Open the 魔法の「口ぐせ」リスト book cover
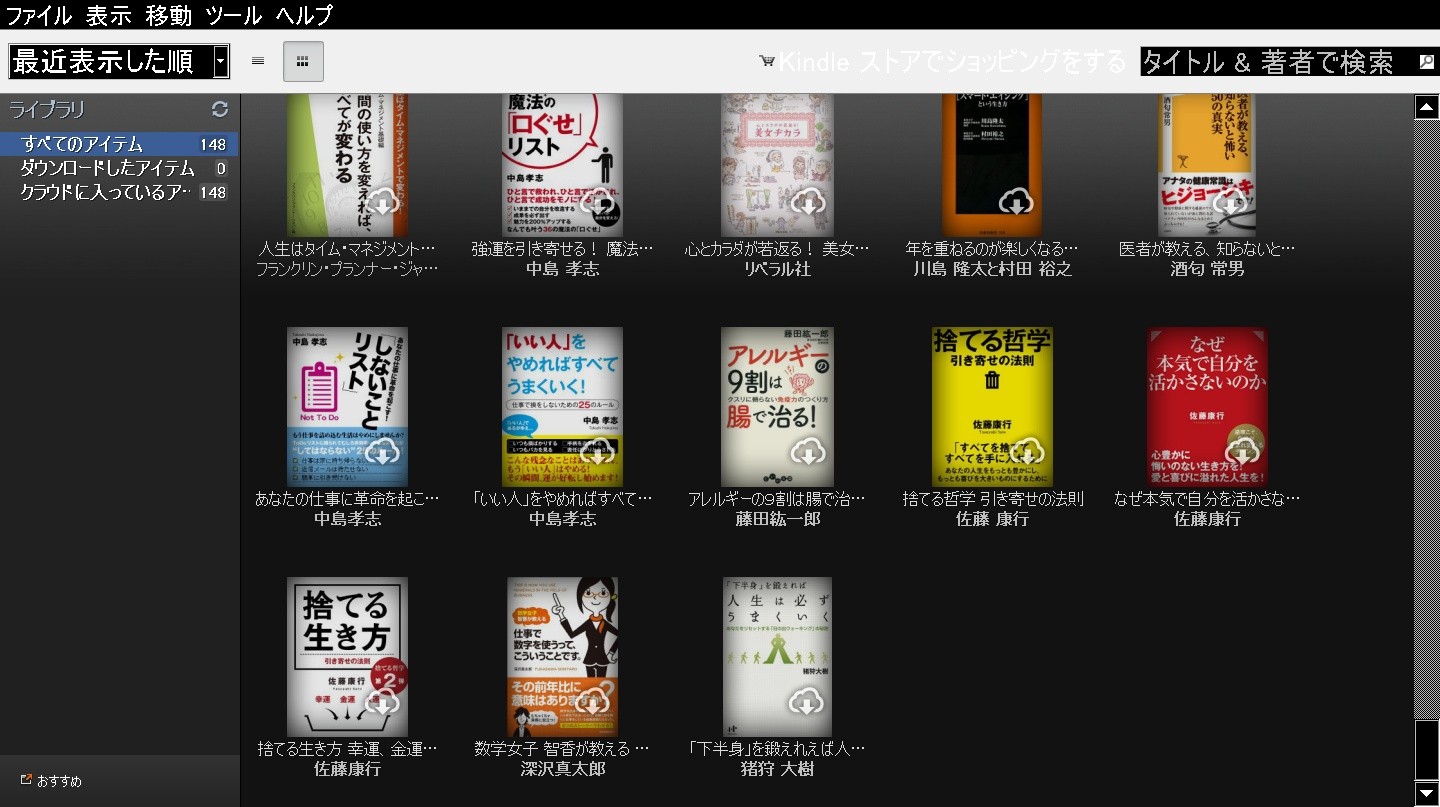The width and height of the screenshot is (1440, 807). click(562, 166)
